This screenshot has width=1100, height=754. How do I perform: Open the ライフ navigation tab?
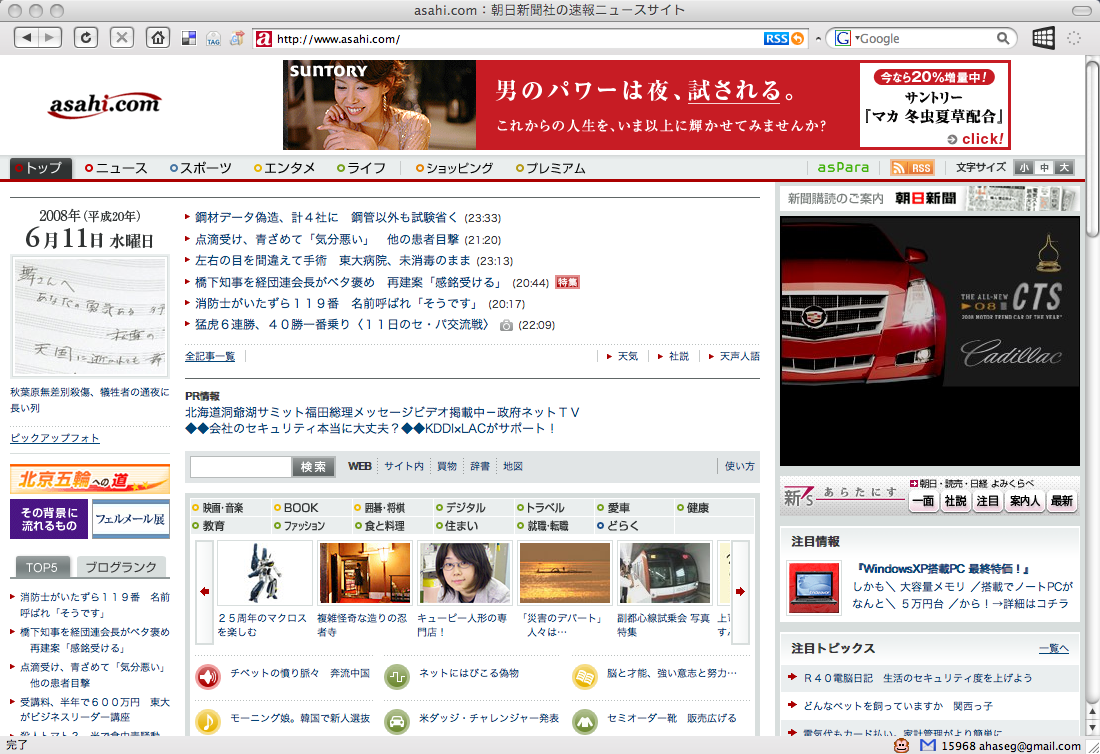pyautogui.click(x=361, y=168)
